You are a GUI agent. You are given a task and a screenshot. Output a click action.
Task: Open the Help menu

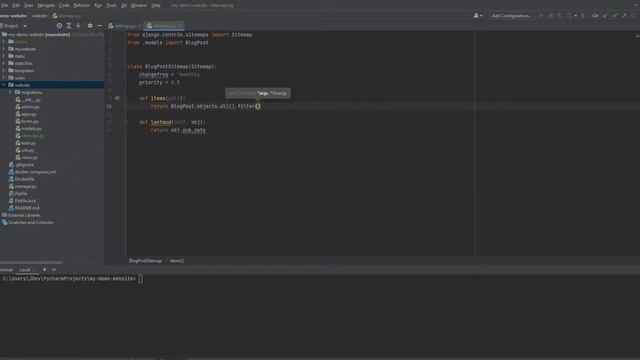click(x=156, y=6)
